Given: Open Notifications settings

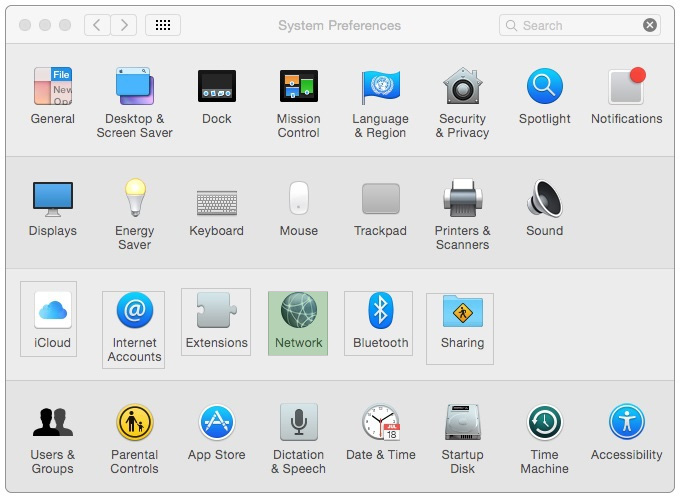Looking at the screenshot, I should pyautogui.click(x=626, y=96).
